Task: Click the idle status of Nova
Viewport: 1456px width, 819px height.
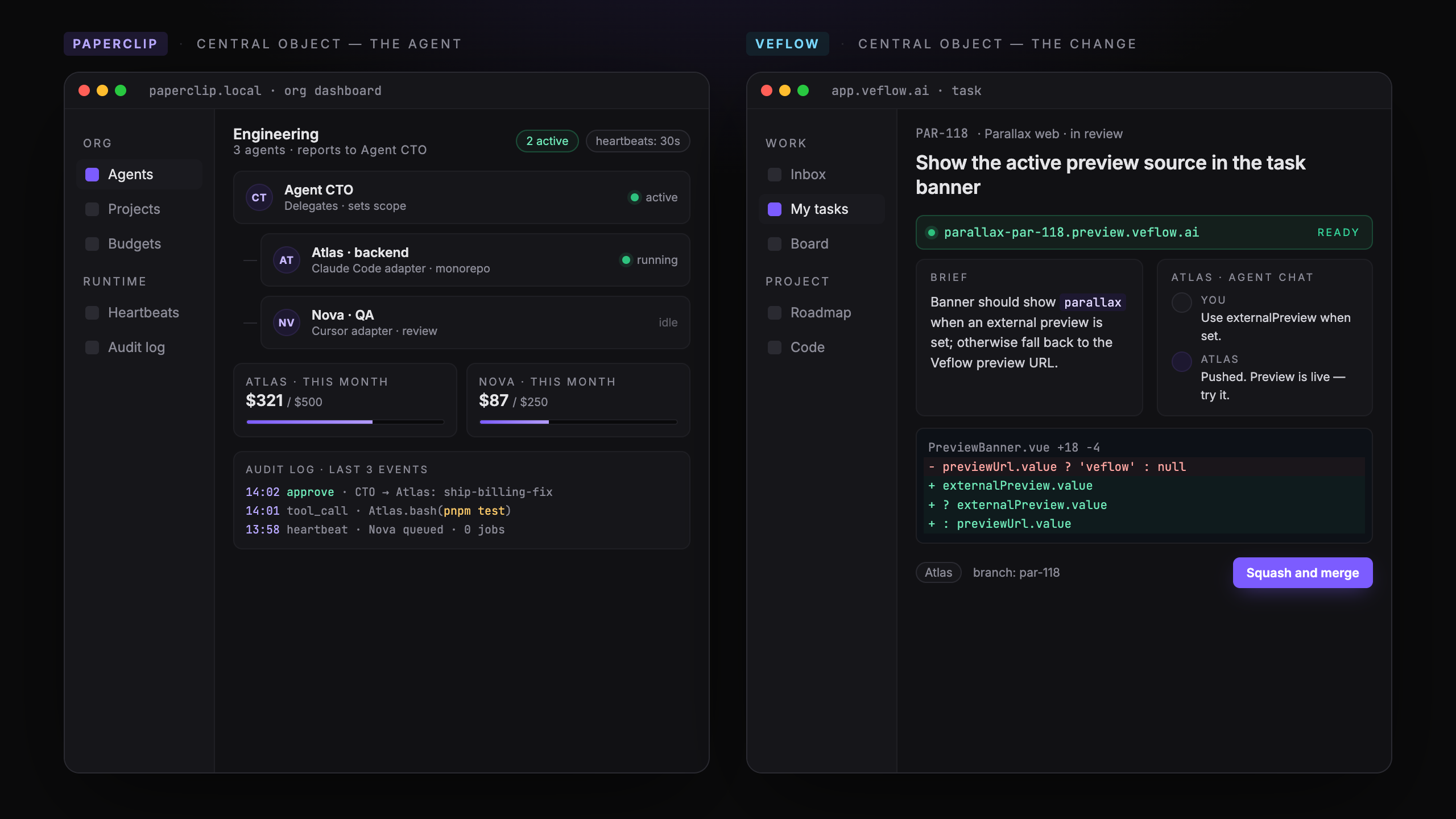Action: pyautogui.click(x=668, y=322)
